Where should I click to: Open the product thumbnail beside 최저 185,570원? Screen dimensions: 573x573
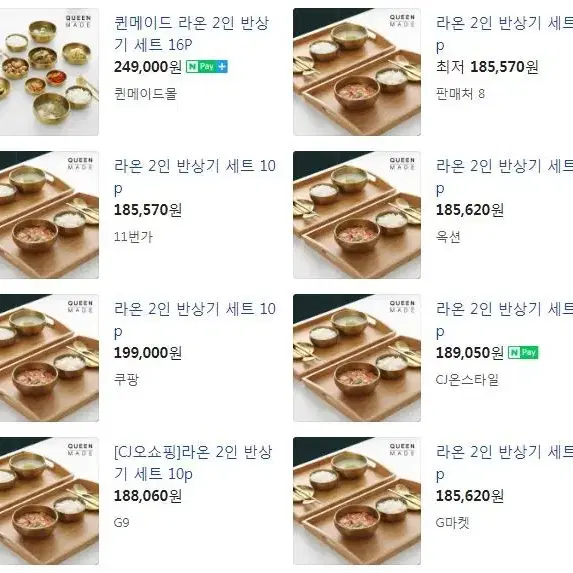click(x=357, y=72)
